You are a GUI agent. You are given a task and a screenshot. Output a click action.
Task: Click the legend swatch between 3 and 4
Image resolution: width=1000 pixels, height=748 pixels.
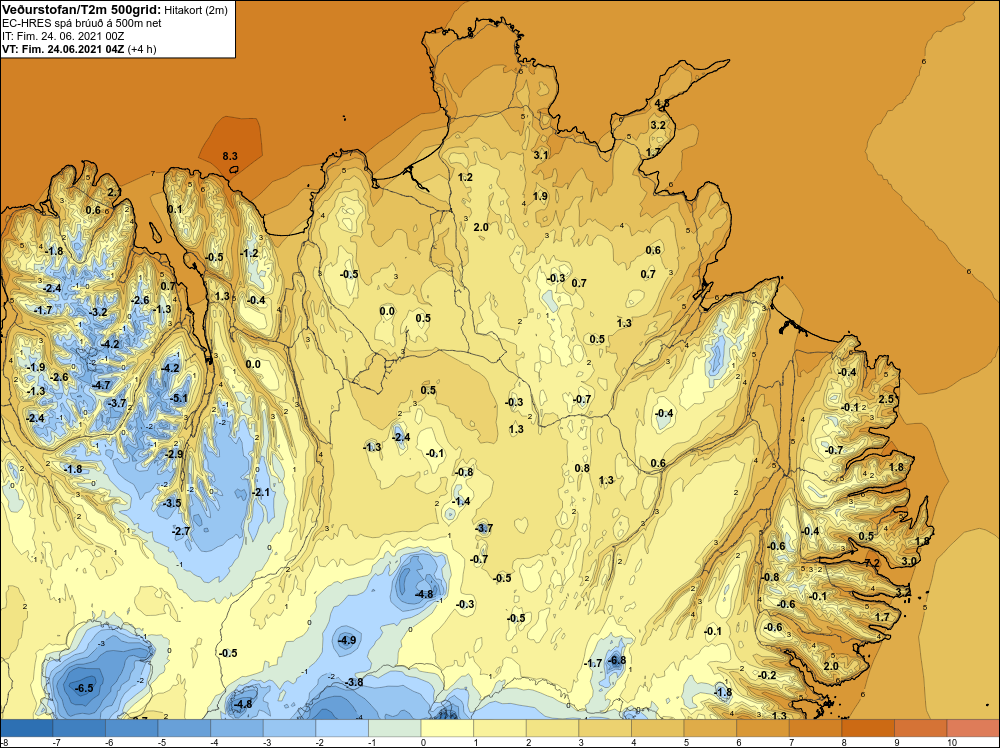click(x=605, y=728)
